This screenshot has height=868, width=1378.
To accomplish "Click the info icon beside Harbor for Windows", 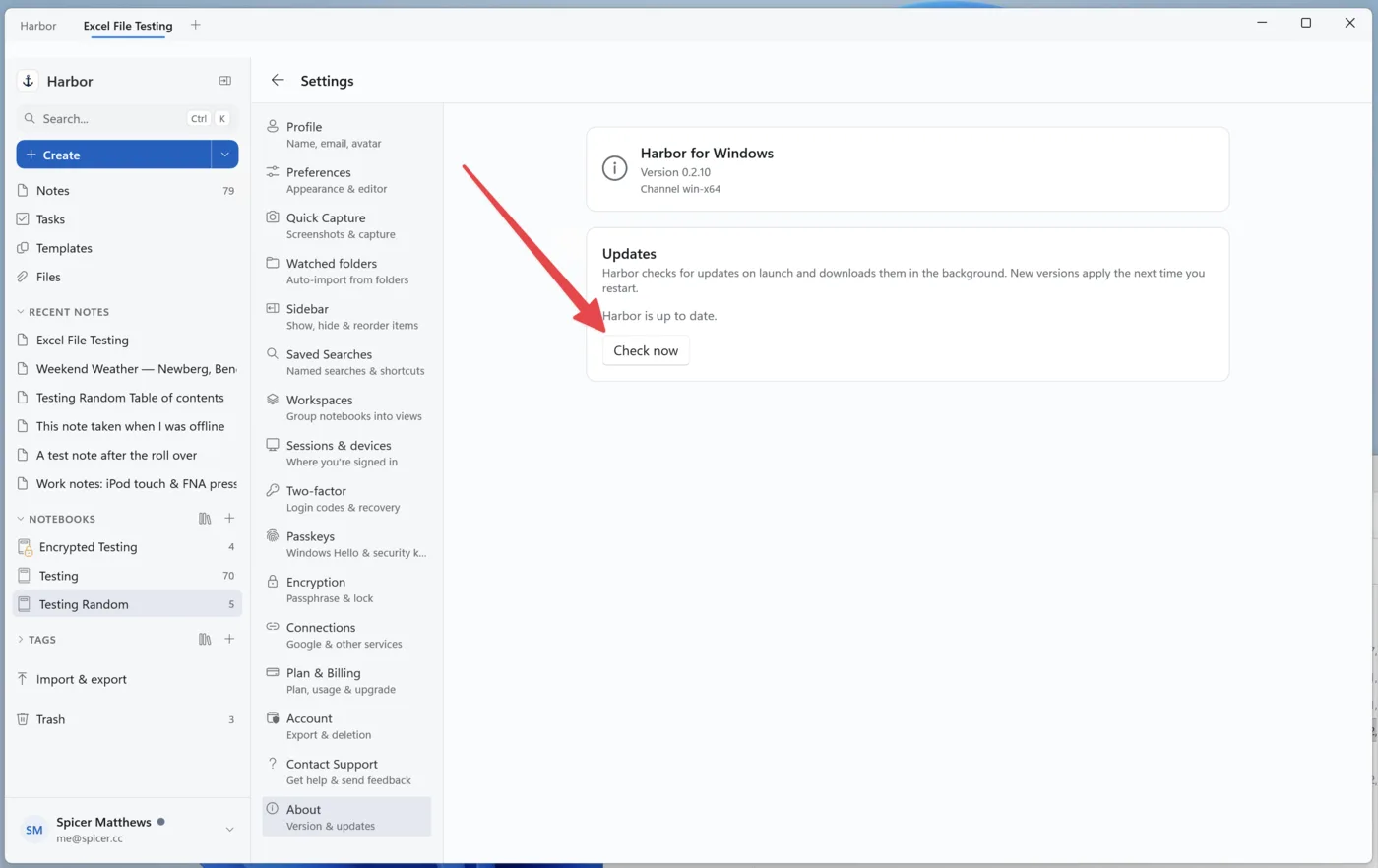I will pos(614,168).
